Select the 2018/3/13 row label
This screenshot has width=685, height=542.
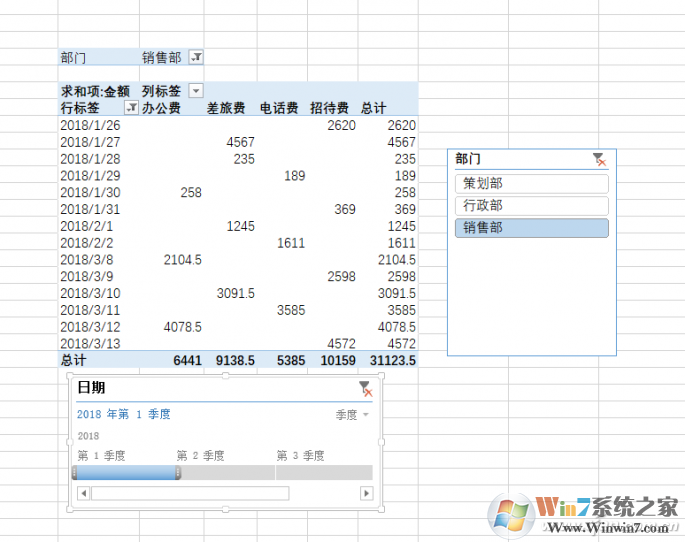pyautogui.click(x=90, y=344)
